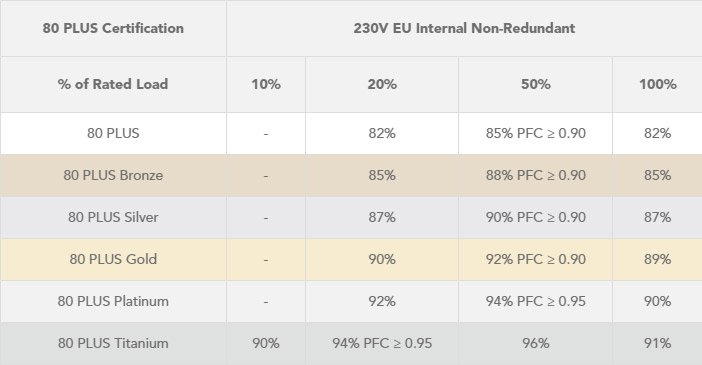
Task: Select the Titanium 10% load cell showing 90%
Action: 266,344
